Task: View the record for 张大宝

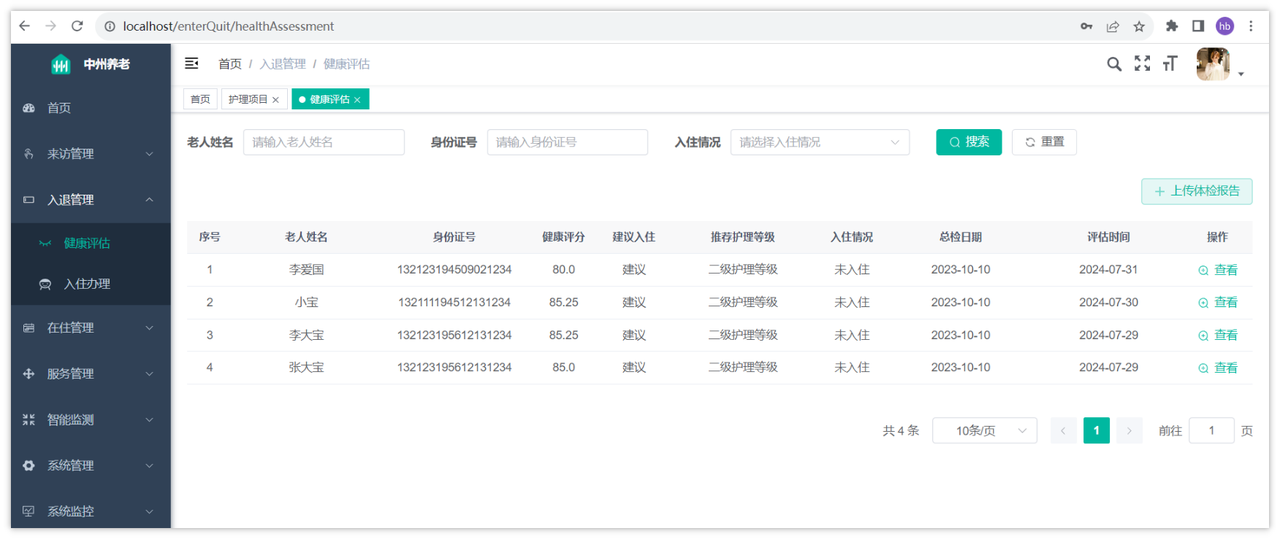Action: pos(1218,368)
